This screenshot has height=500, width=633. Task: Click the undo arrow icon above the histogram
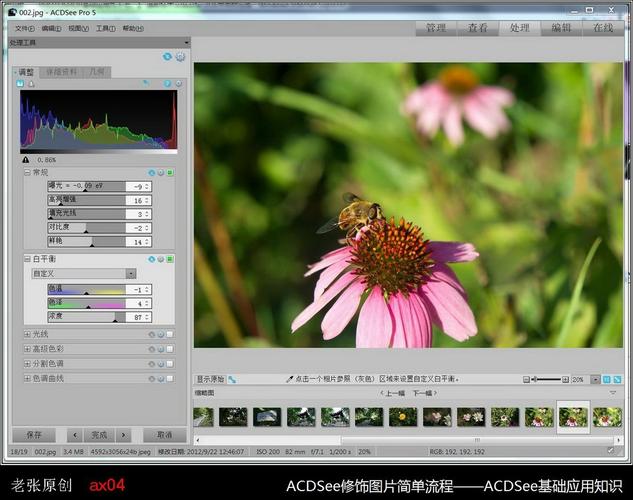146,84
